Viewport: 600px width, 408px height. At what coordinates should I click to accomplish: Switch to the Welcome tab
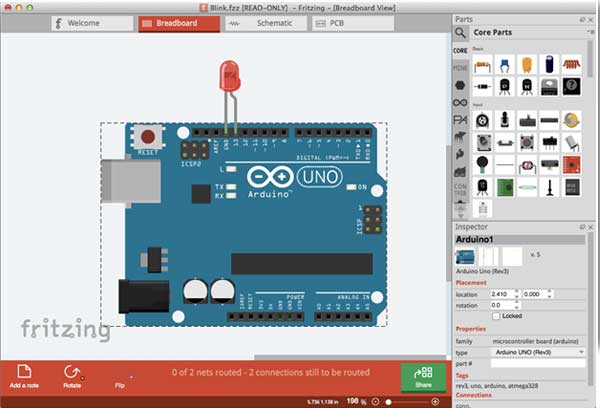(92, 23)
